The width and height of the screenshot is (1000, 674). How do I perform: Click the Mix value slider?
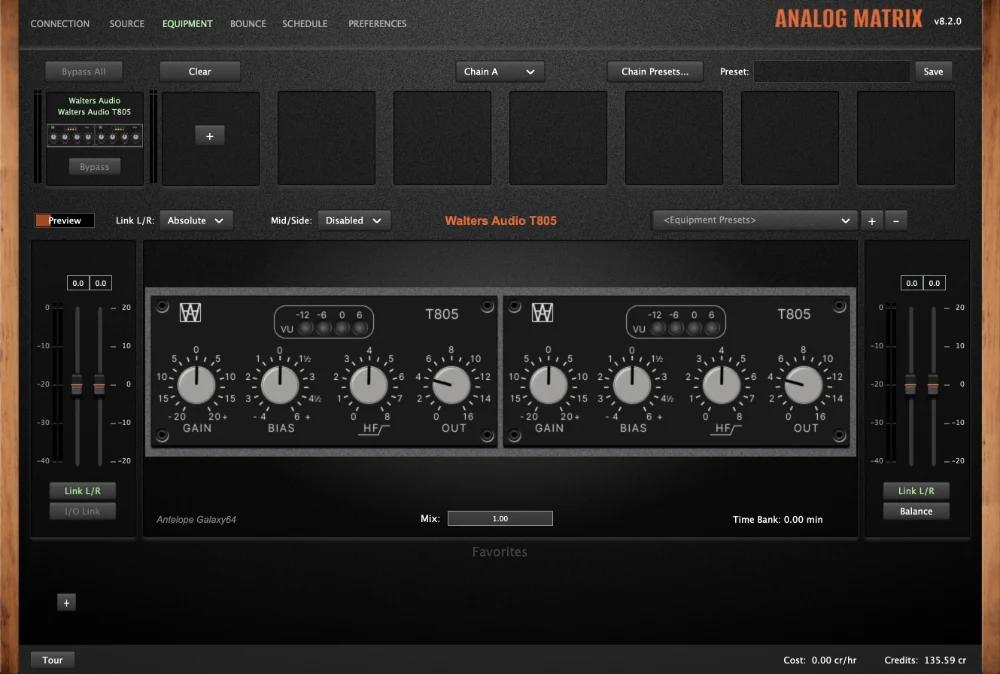click(x=500, y=518)
